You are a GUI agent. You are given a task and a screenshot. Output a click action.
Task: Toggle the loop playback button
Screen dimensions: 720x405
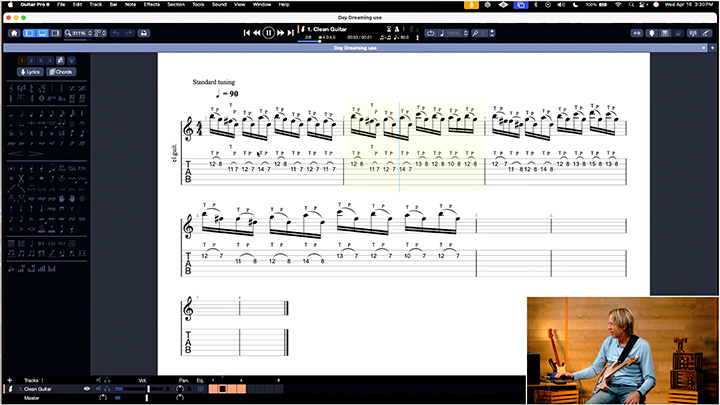pyautogui.click(x=430, y=33)
